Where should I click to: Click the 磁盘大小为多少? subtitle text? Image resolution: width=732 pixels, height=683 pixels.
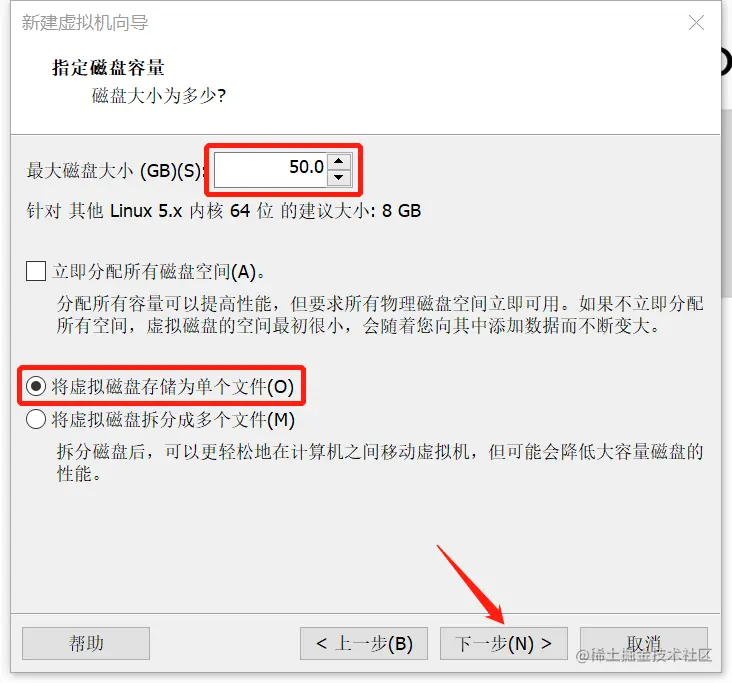click(159, 96)
